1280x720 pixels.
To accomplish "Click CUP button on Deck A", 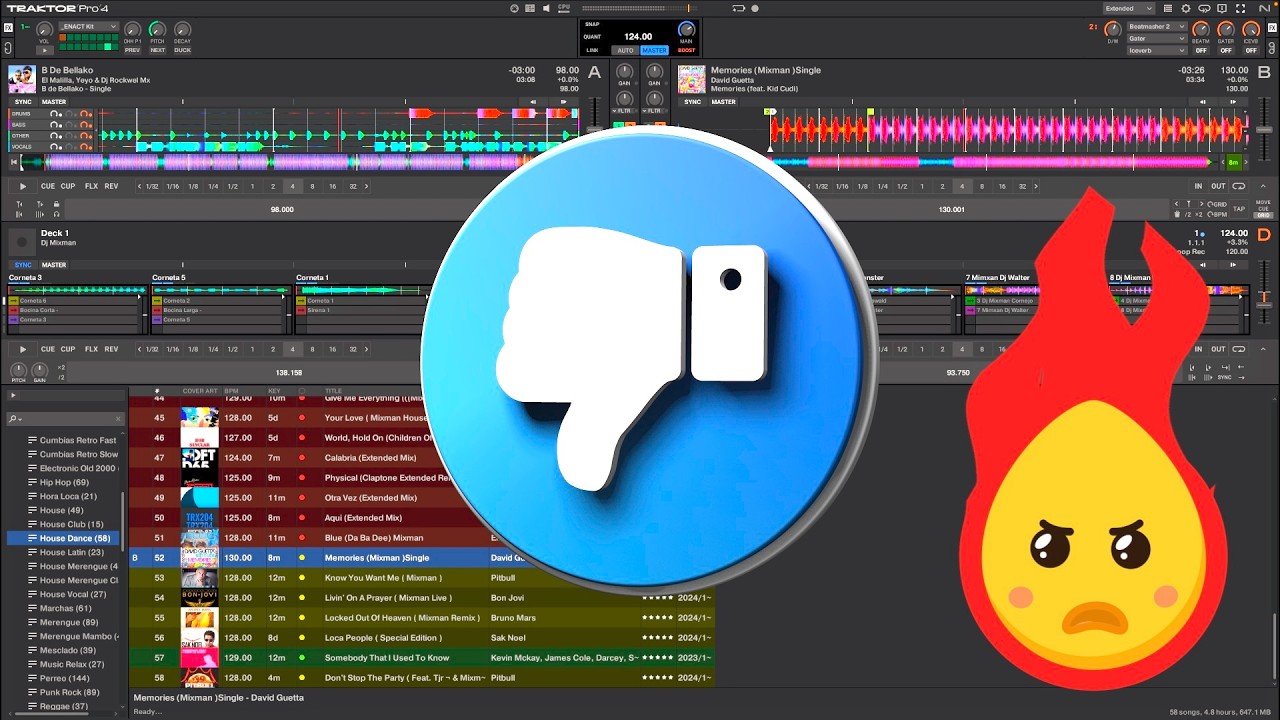I will click(x=68, y=186).
